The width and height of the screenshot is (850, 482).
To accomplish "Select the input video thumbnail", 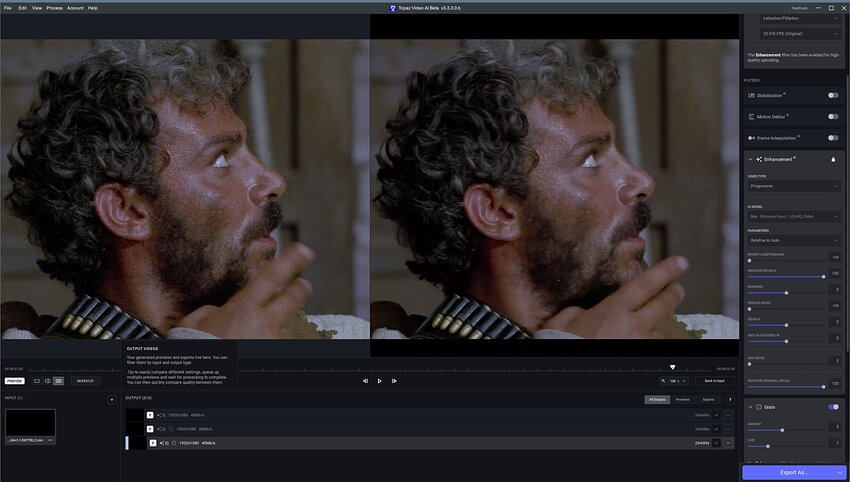I will click(30, 423).
